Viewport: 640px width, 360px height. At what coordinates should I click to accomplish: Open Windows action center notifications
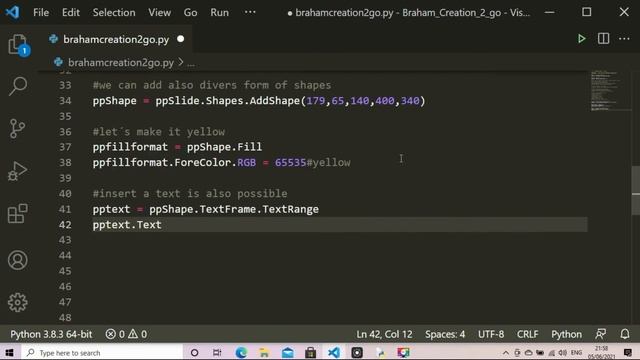628,352
